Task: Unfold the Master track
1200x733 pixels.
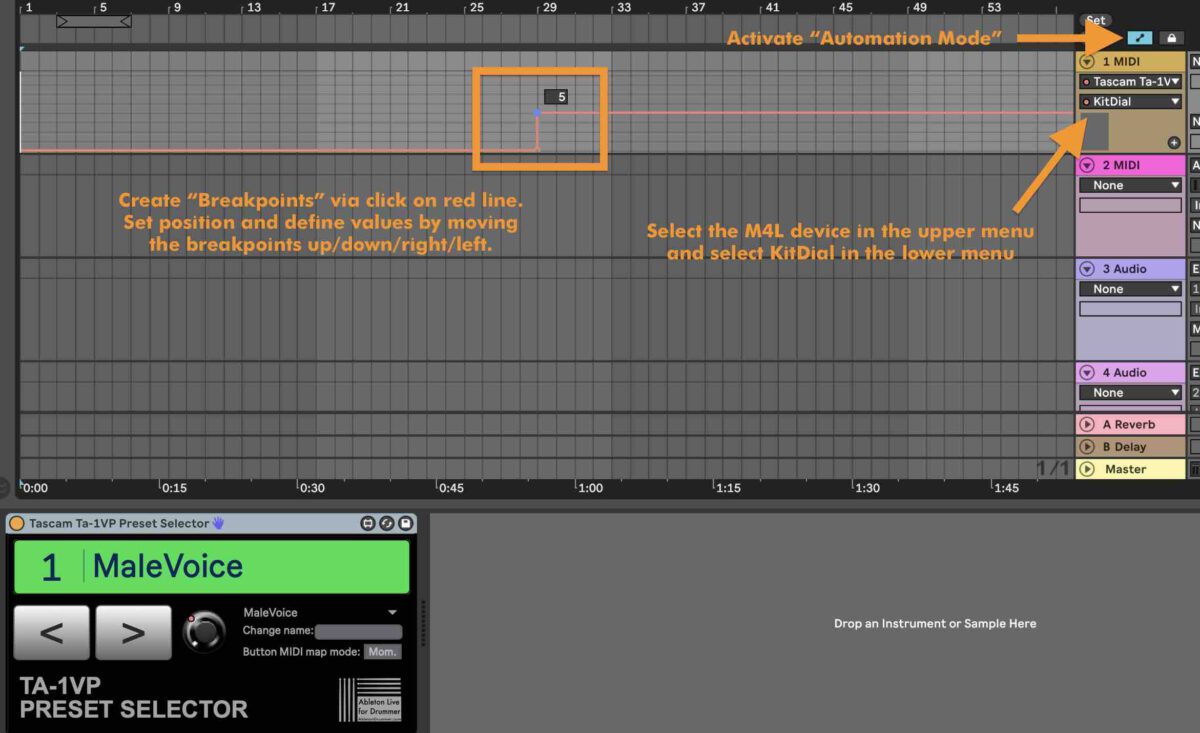Action: (x=1088, y=469)
